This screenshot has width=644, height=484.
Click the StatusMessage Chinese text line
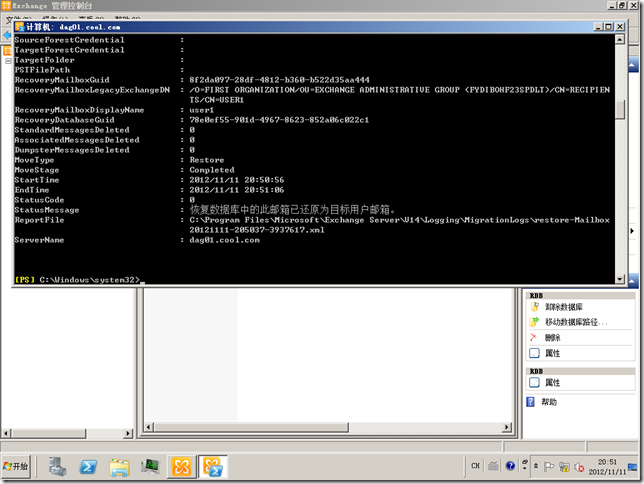coord(292,210)
